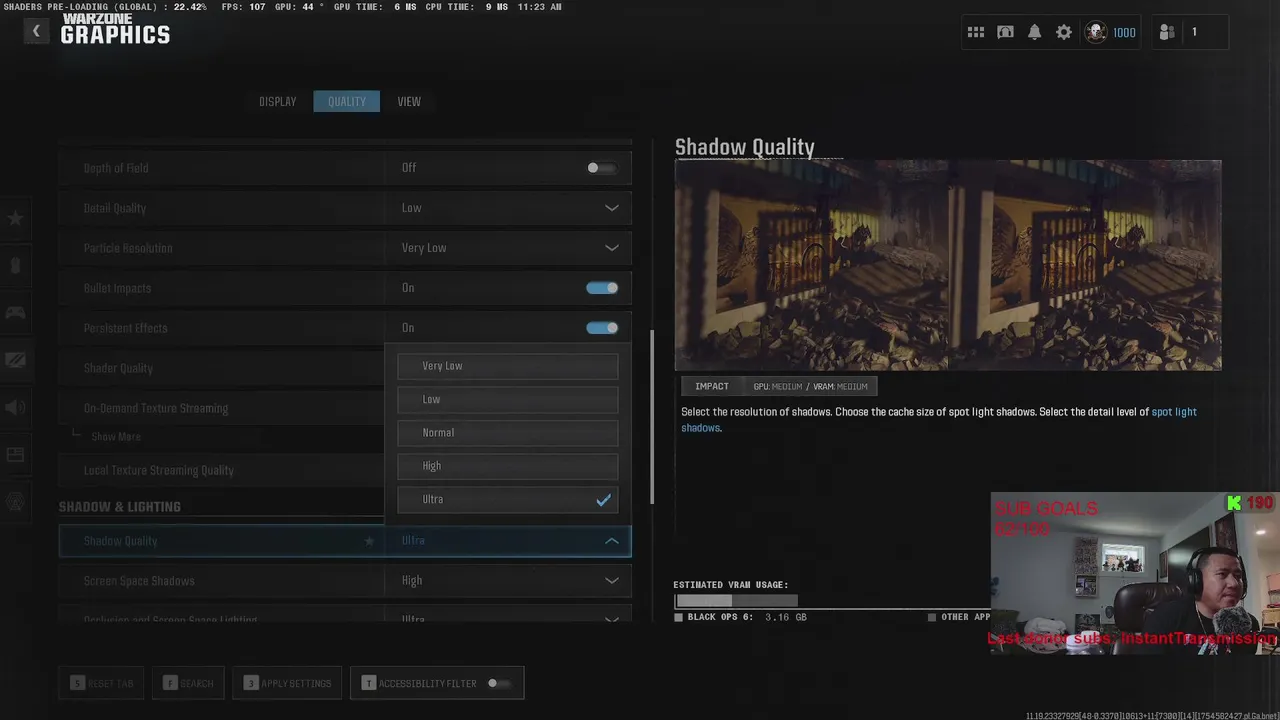Collapse the Shadow Quality dropdown chevron
The image size is (1280, 720).
[x=611, y=541]
